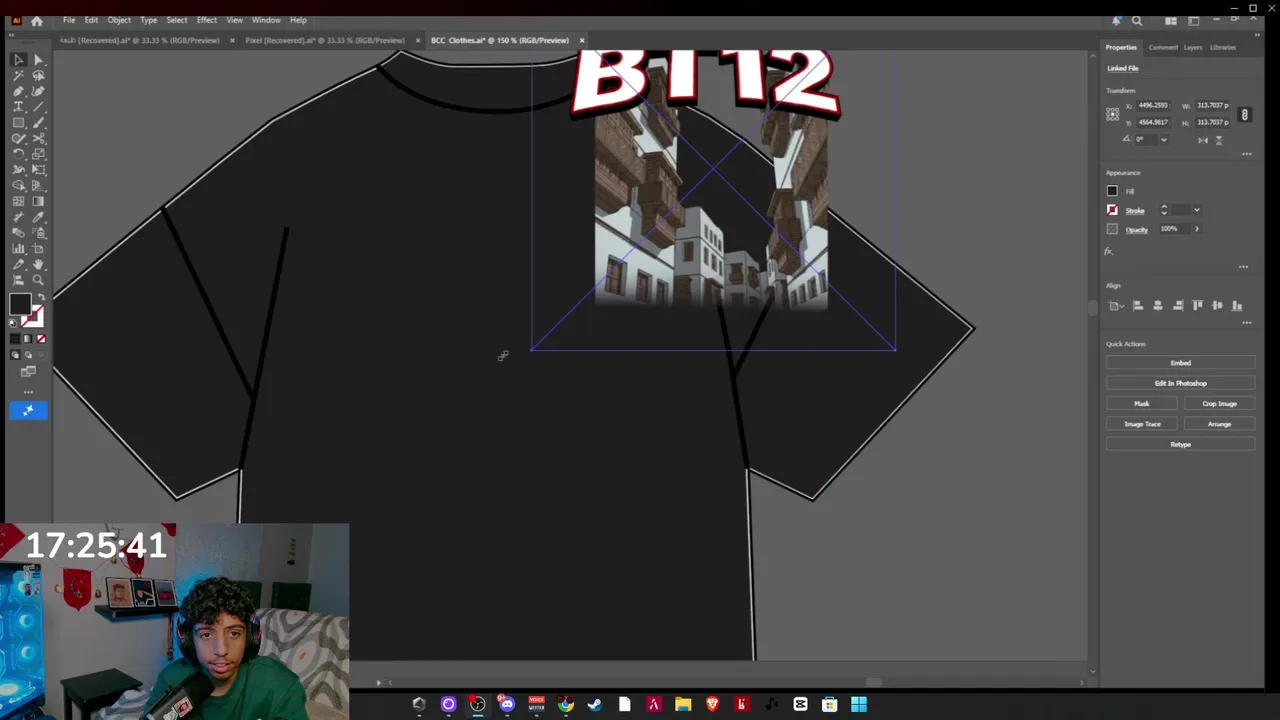Select the Free Transform tool
Viewport: 1280px width, 720px height.
(x=38, y=170)
